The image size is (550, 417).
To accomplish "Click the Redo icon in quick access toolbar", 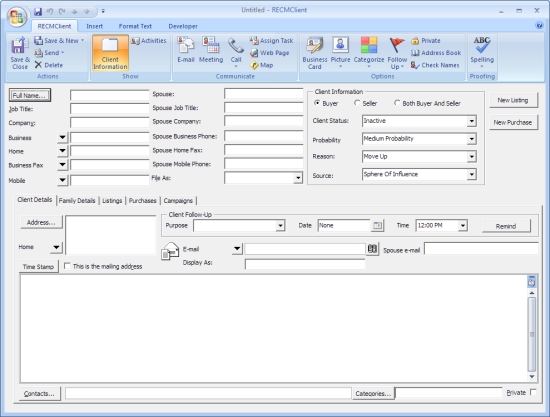I will (x=62, y=11).
